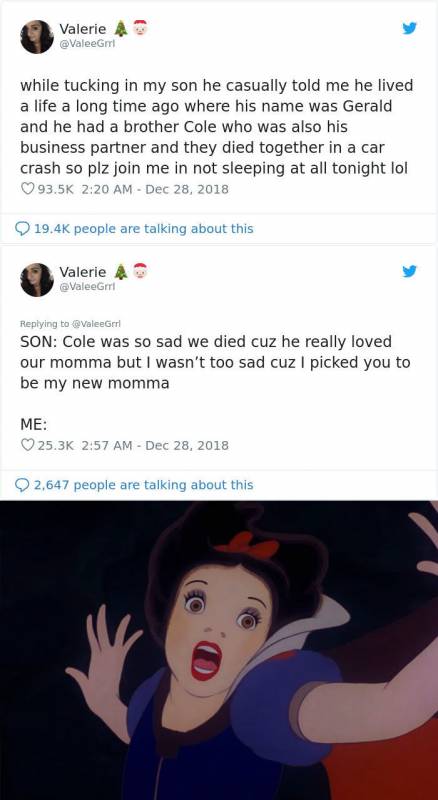This screenshot has height=800, width=438.
Task: Open the '19.4K people are talking about this' link
Action: (143, 229)
